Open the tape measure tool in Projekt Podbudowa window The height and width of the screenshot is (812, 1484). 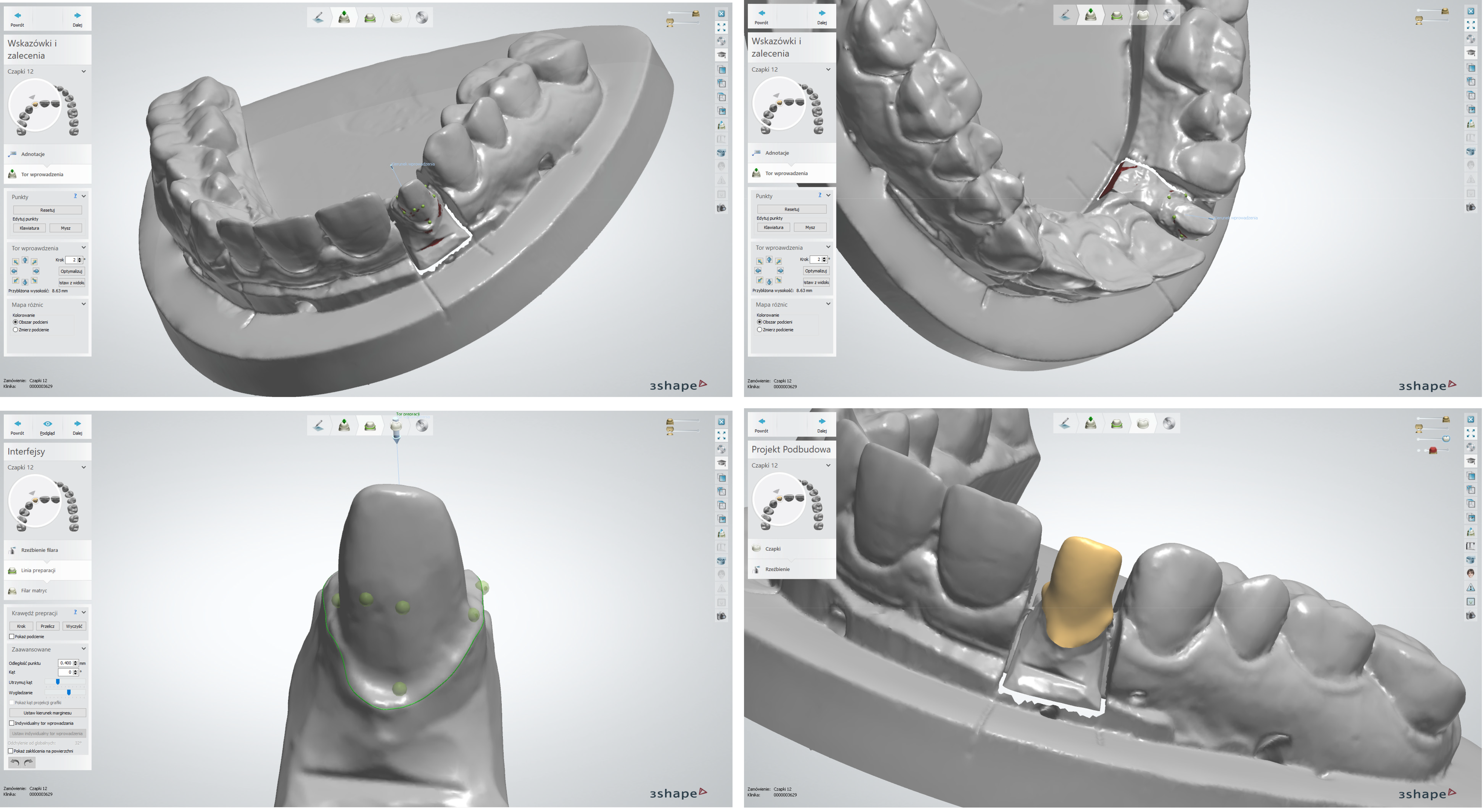click(1471, 560)
